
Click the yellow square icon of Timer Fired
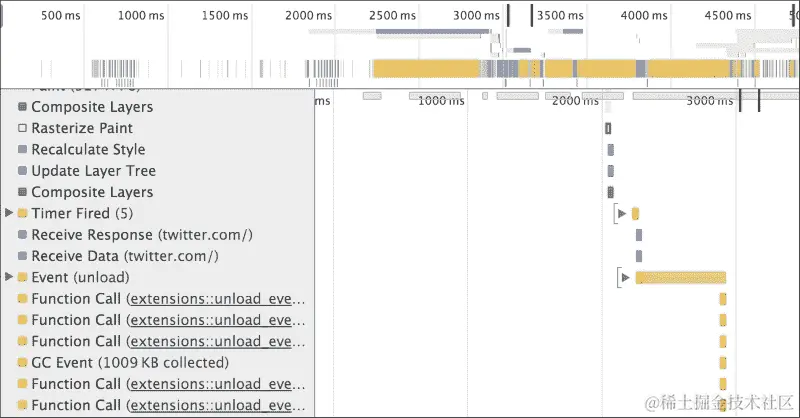(22, 213)
